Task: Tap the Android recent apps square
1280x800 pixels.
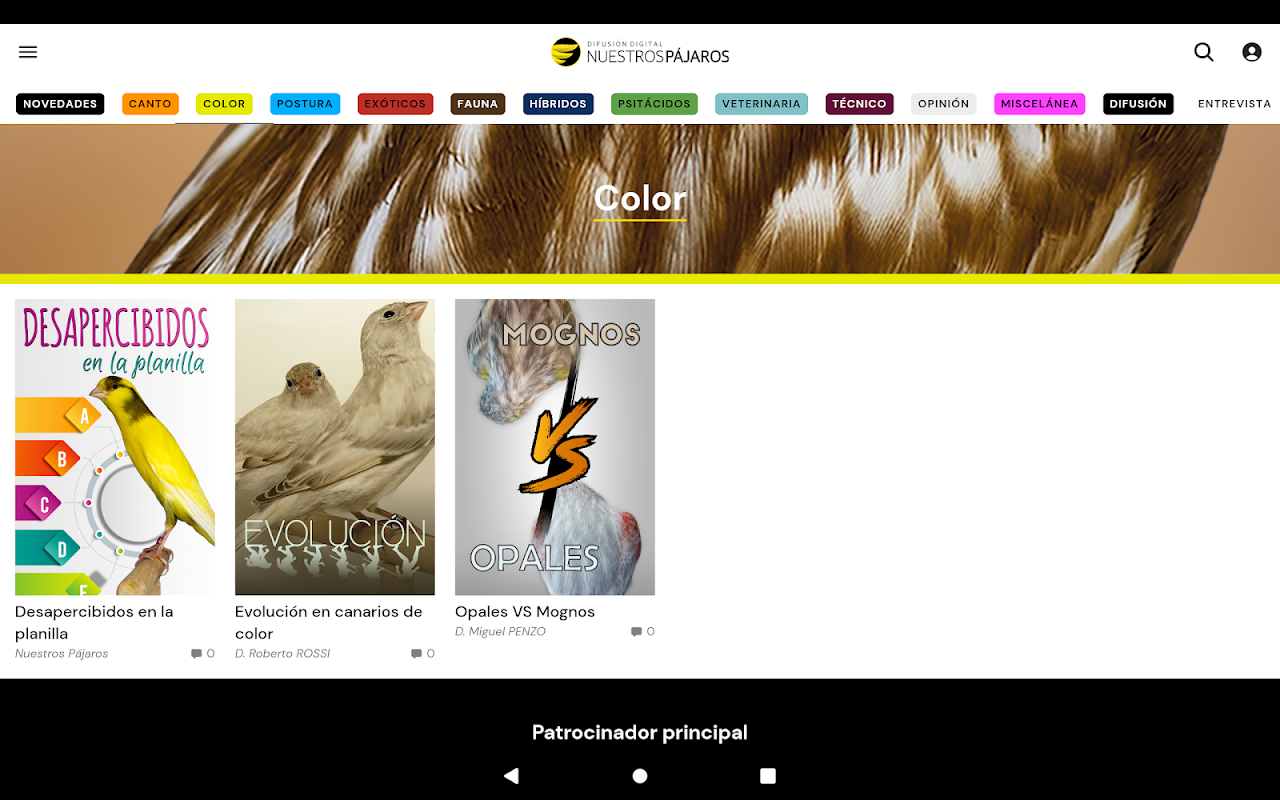Action: pos(768,776)
